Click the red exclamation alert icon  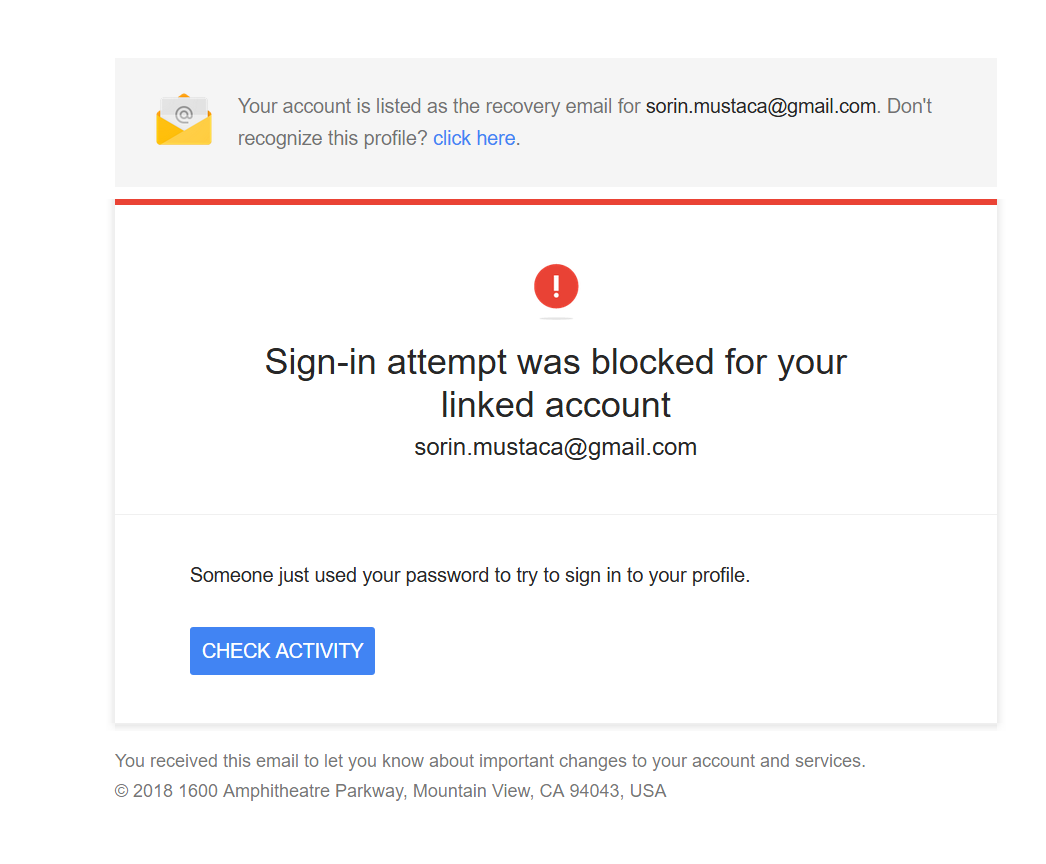coord(556,286)
